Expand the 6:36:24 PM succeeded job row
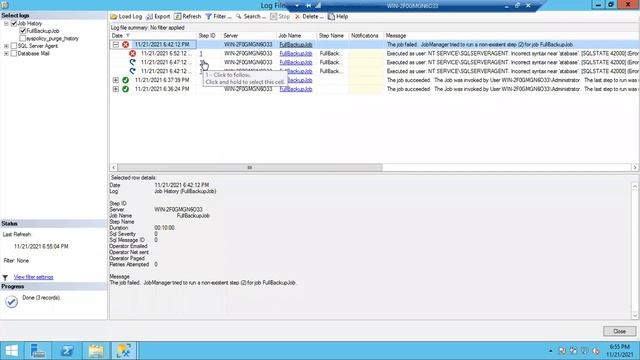 coord(116,89)
